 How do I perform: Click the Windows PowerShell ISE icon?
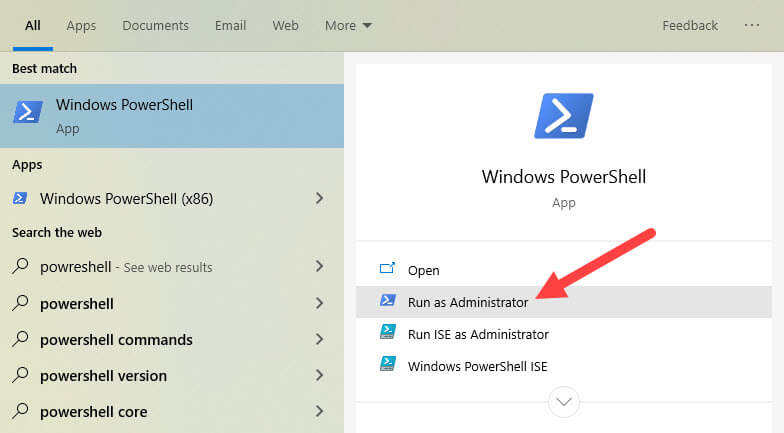[x=388, y=364]
